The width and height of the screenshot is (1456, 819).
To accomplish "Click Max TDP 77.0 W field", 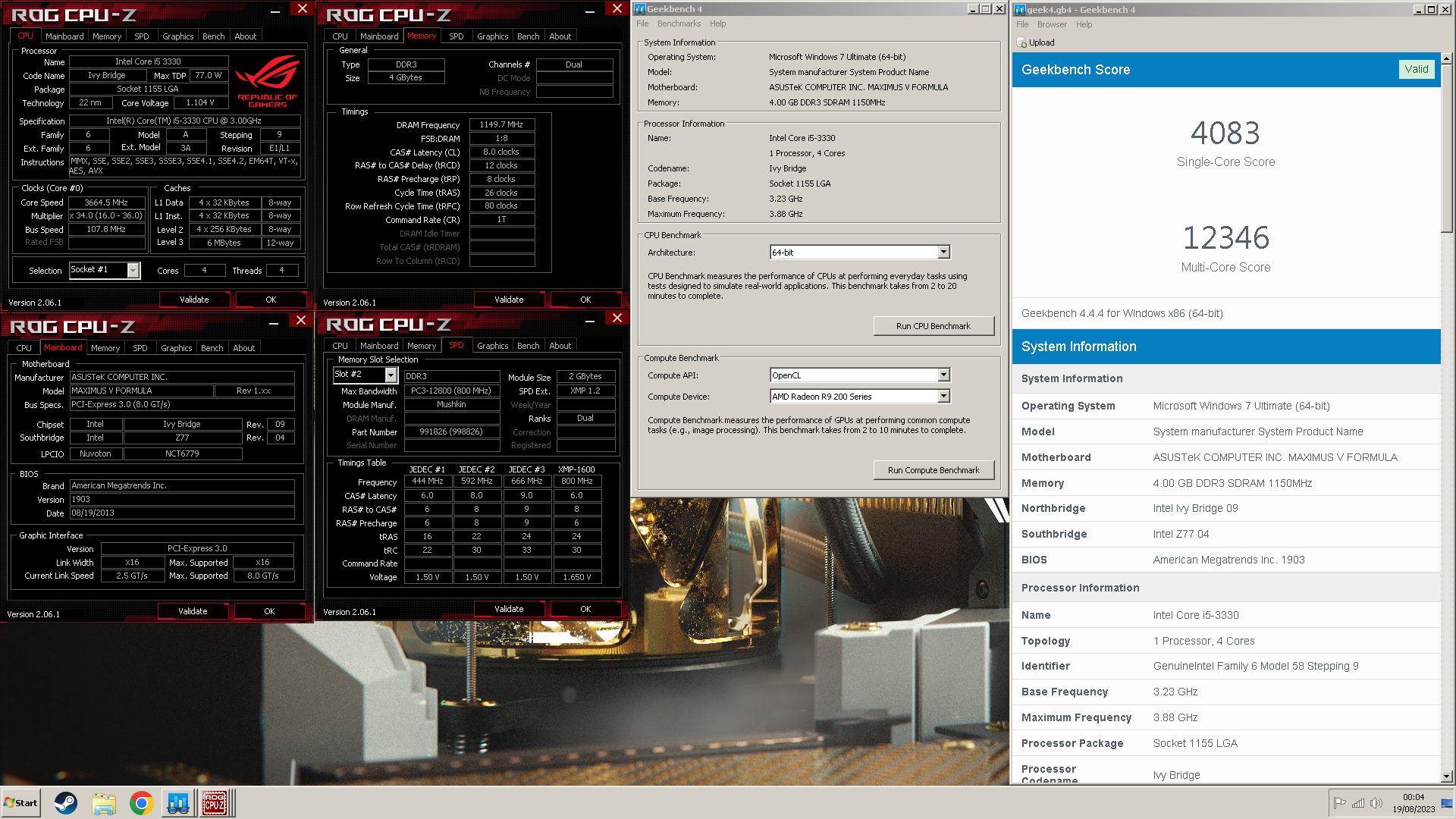I will pyautogui.click(x=209, y=75).
